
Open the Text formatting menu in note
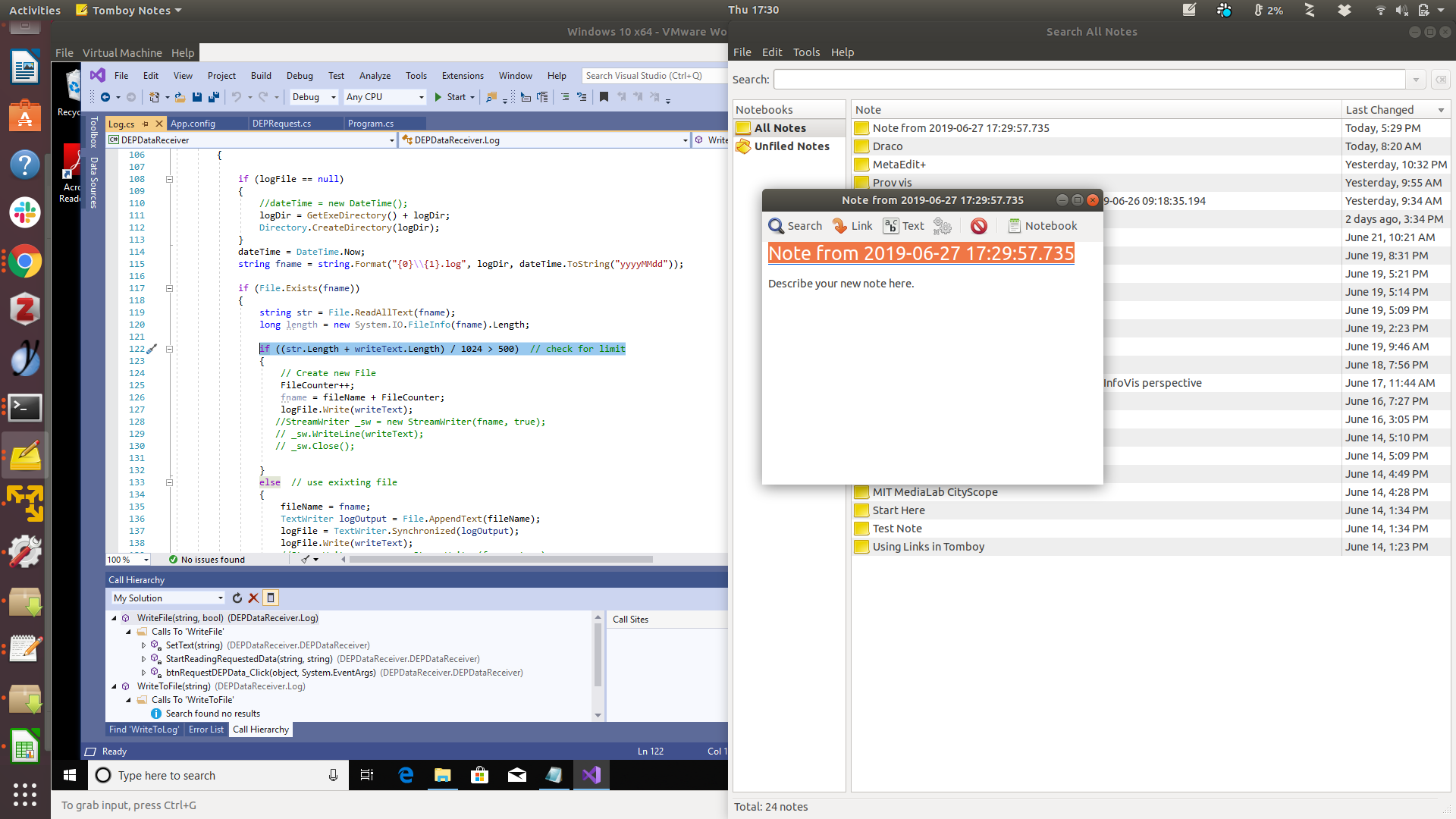[903, 226]
